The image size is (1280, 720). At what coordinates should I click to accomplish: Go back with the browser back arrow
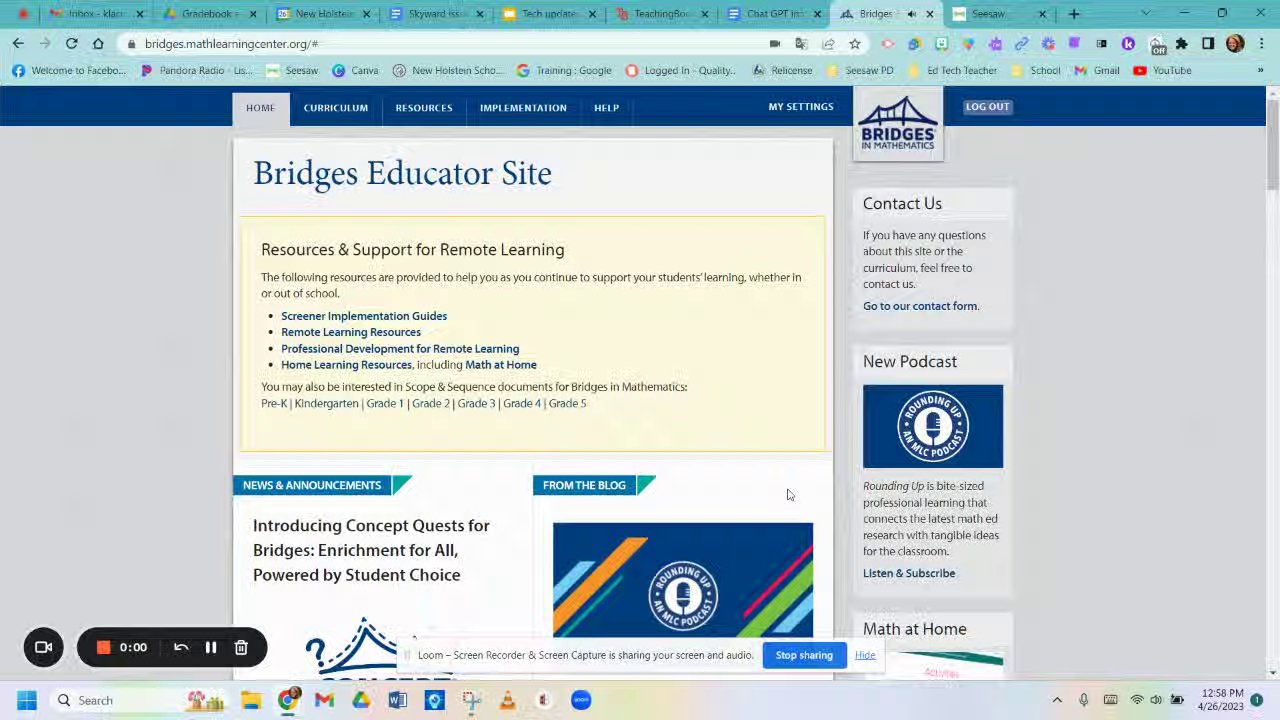point(18,44)
